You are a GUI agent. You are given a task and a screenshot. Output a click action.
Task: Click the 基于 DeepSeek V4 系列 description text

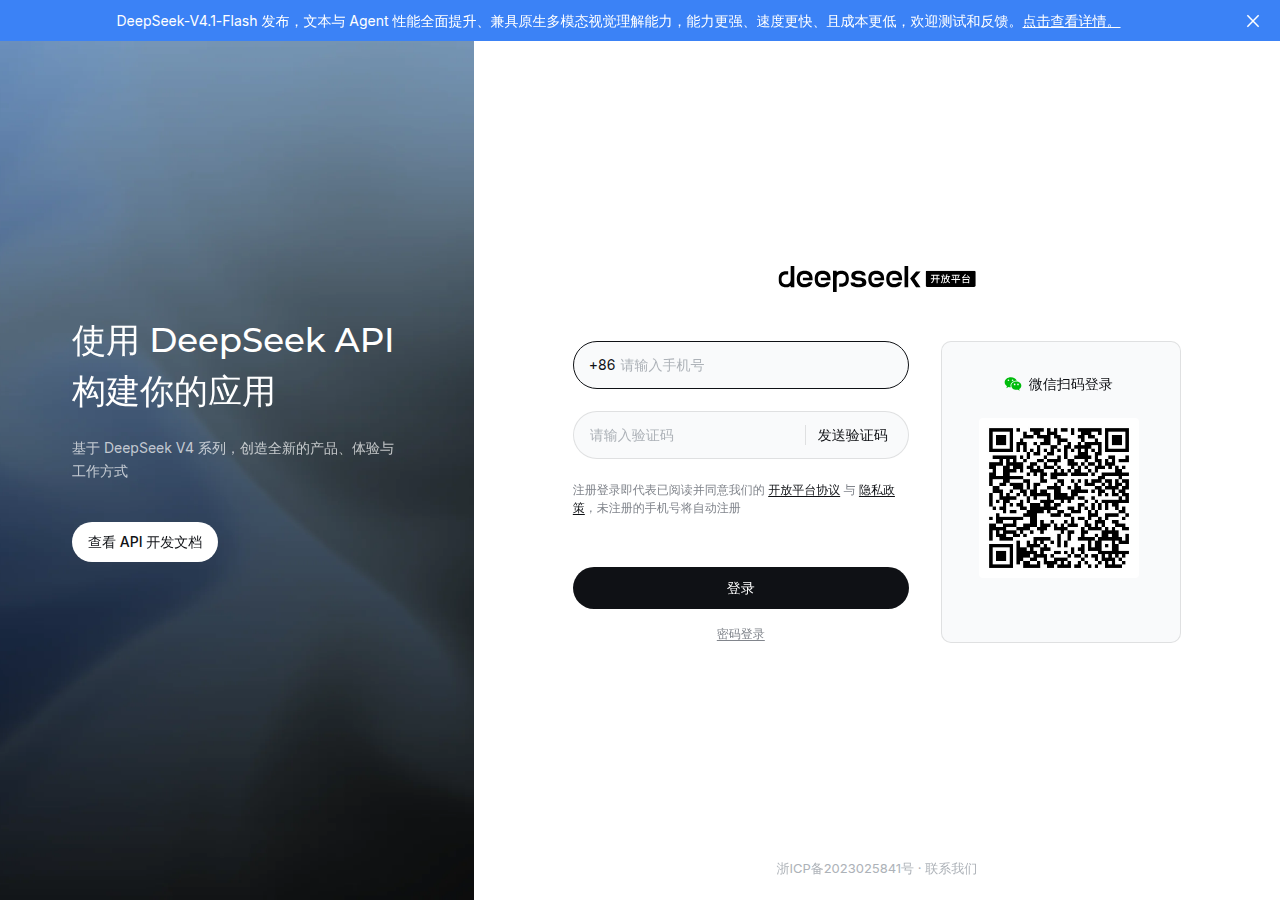point(233,459)
